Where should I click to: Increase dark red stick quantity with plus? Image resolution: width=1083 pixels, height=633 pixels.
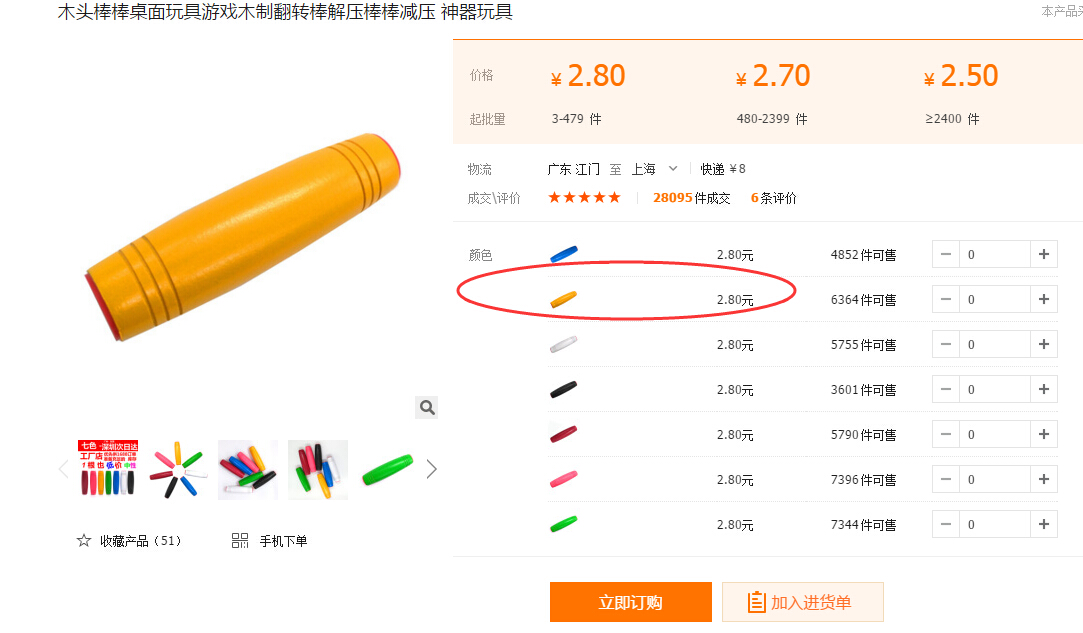coord(1043,434)
